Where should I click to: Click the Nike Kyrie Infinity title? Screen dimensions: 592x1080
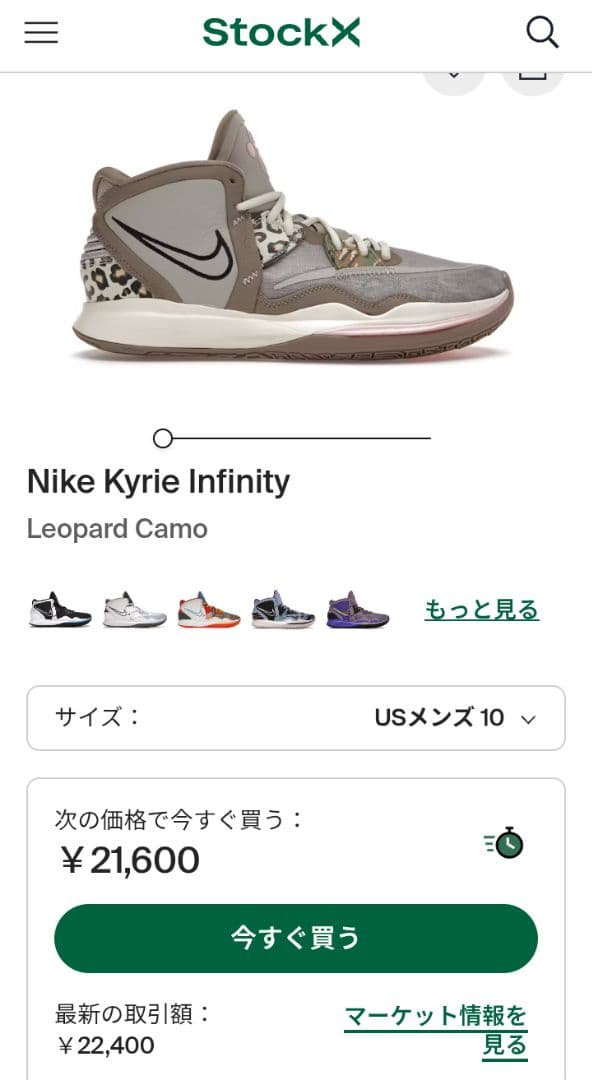pos(158,482)
